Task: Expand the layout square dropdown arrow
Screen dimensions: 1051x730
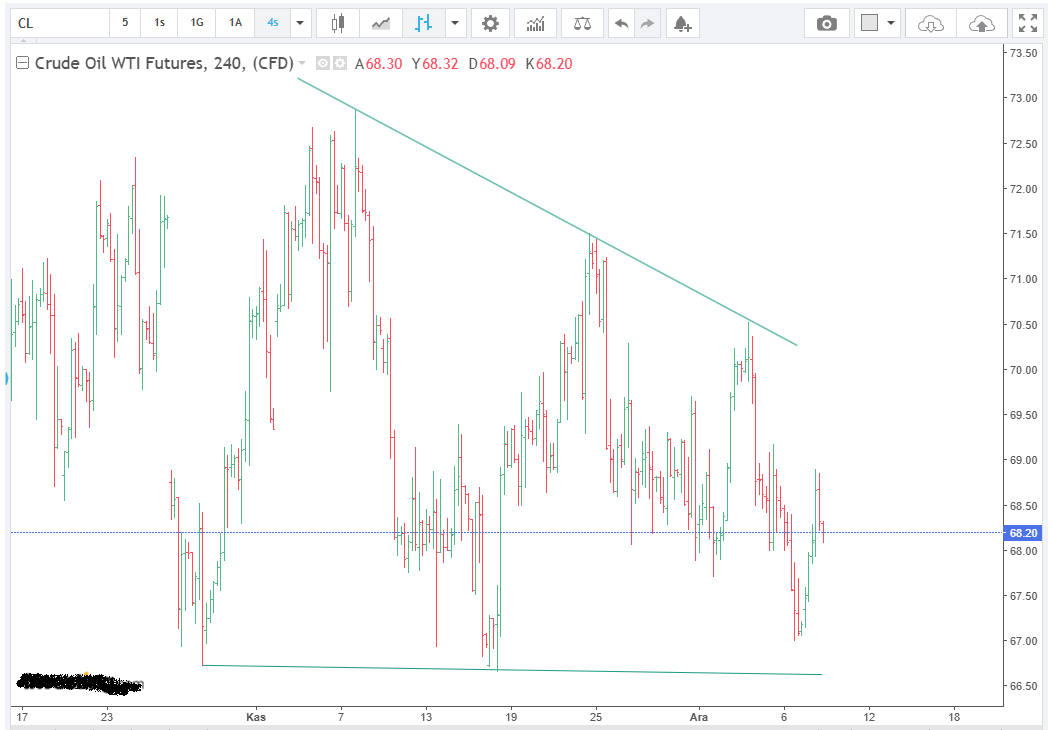Action: (x=890, y=22)
